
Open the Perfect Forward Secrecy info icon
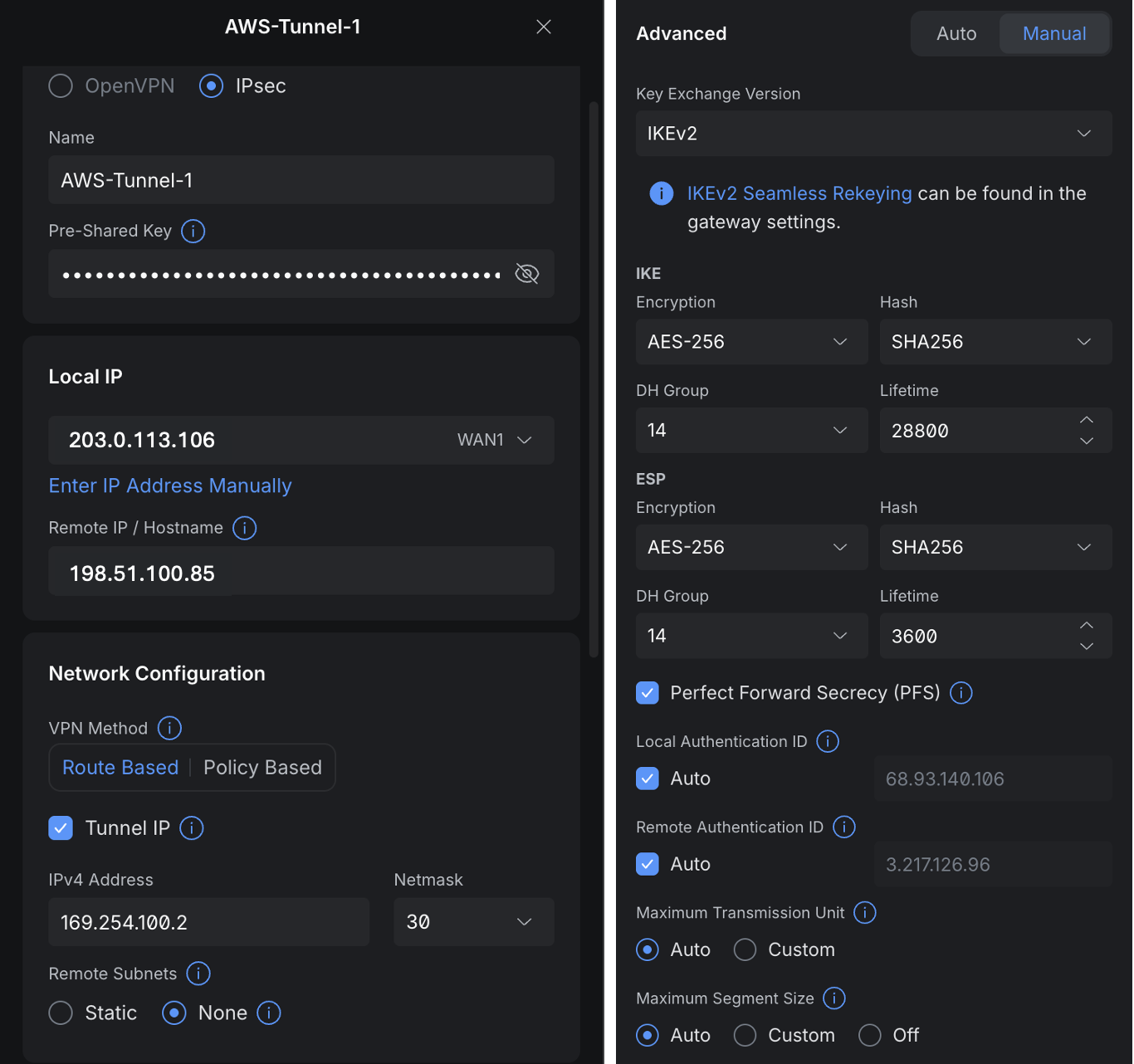coord(961,693)
